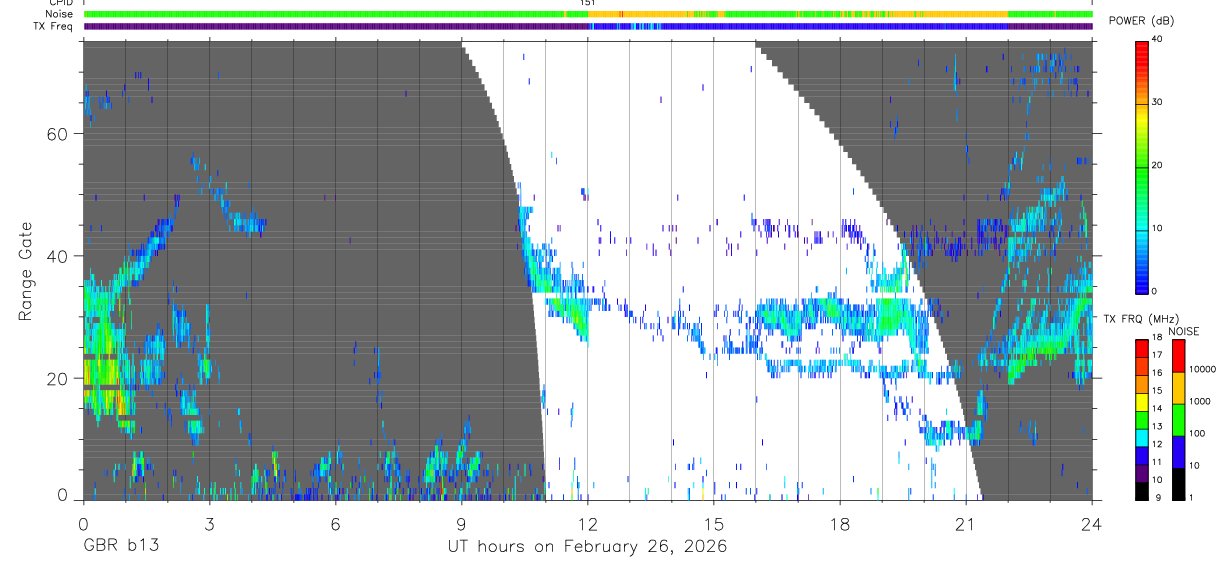The height and width of the screenshot is (567, 1228).
Task: Click the '100' tick on noise scale
Action: (1196, 433)
